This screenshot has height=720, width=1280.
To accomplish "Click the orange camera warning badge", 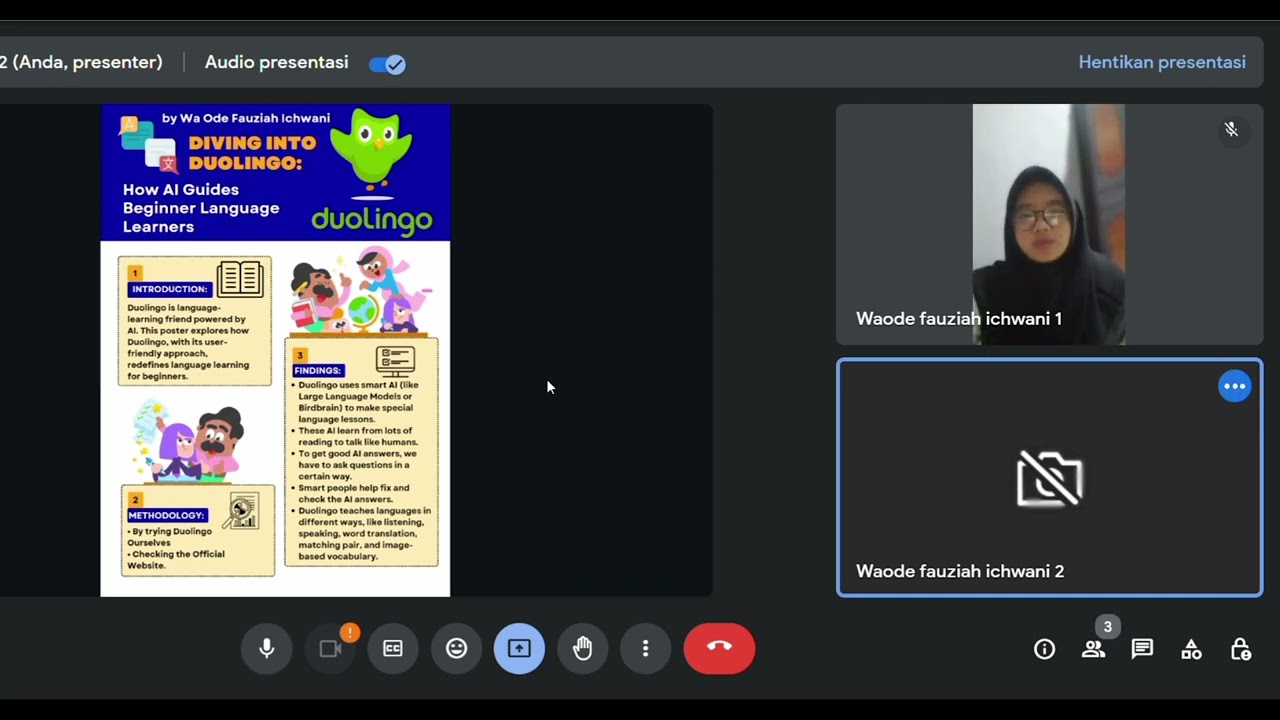I will pyautogui.click(x=350, y=632).
